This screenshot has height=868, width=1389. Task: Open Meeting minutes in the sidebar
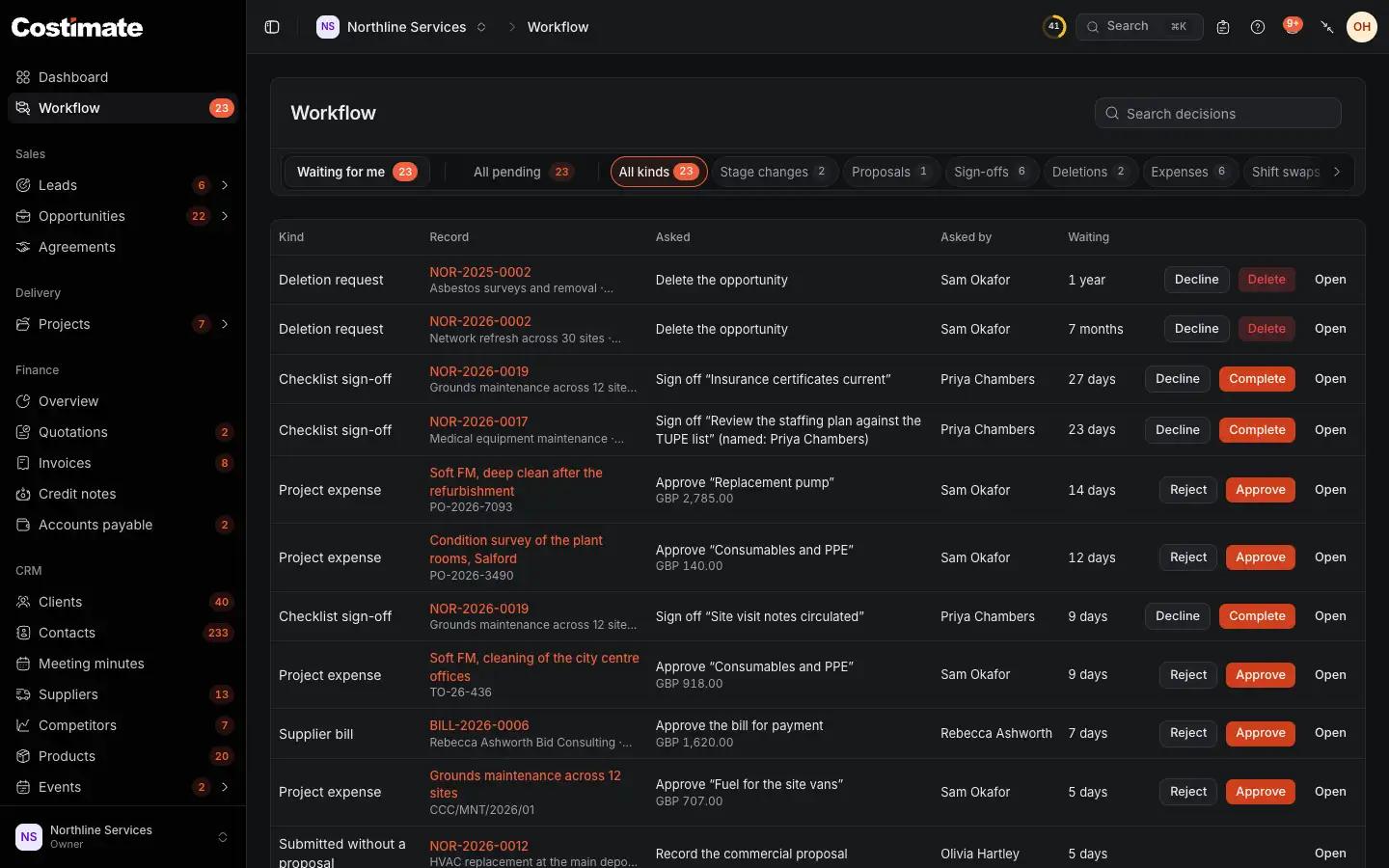[x=123, y=664]
